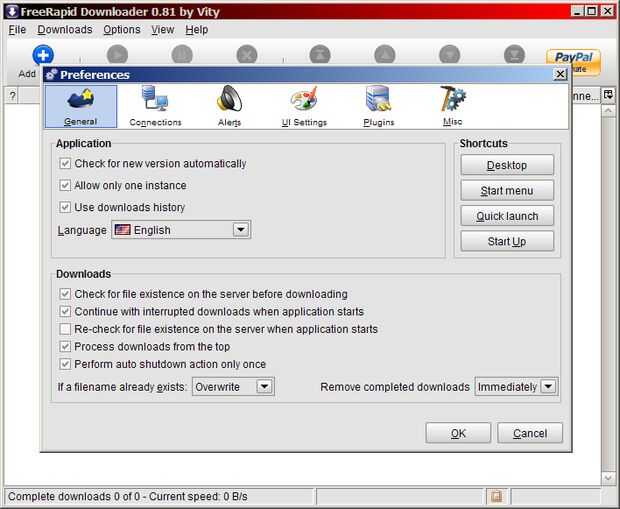Toggle Process downloads from the top
620x509 pixels.
click(x=65, y=346)
